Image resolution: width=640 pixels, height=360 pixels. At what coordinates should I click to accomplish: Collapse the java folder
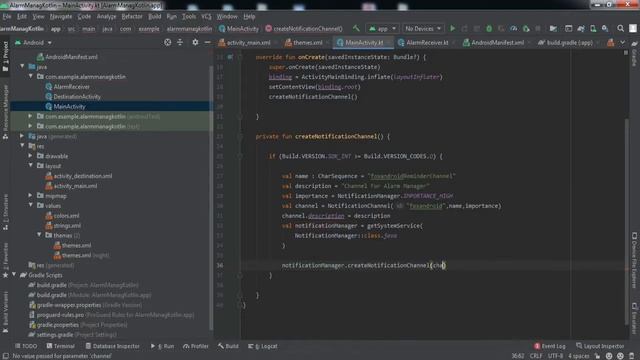[x=22, y=67]
